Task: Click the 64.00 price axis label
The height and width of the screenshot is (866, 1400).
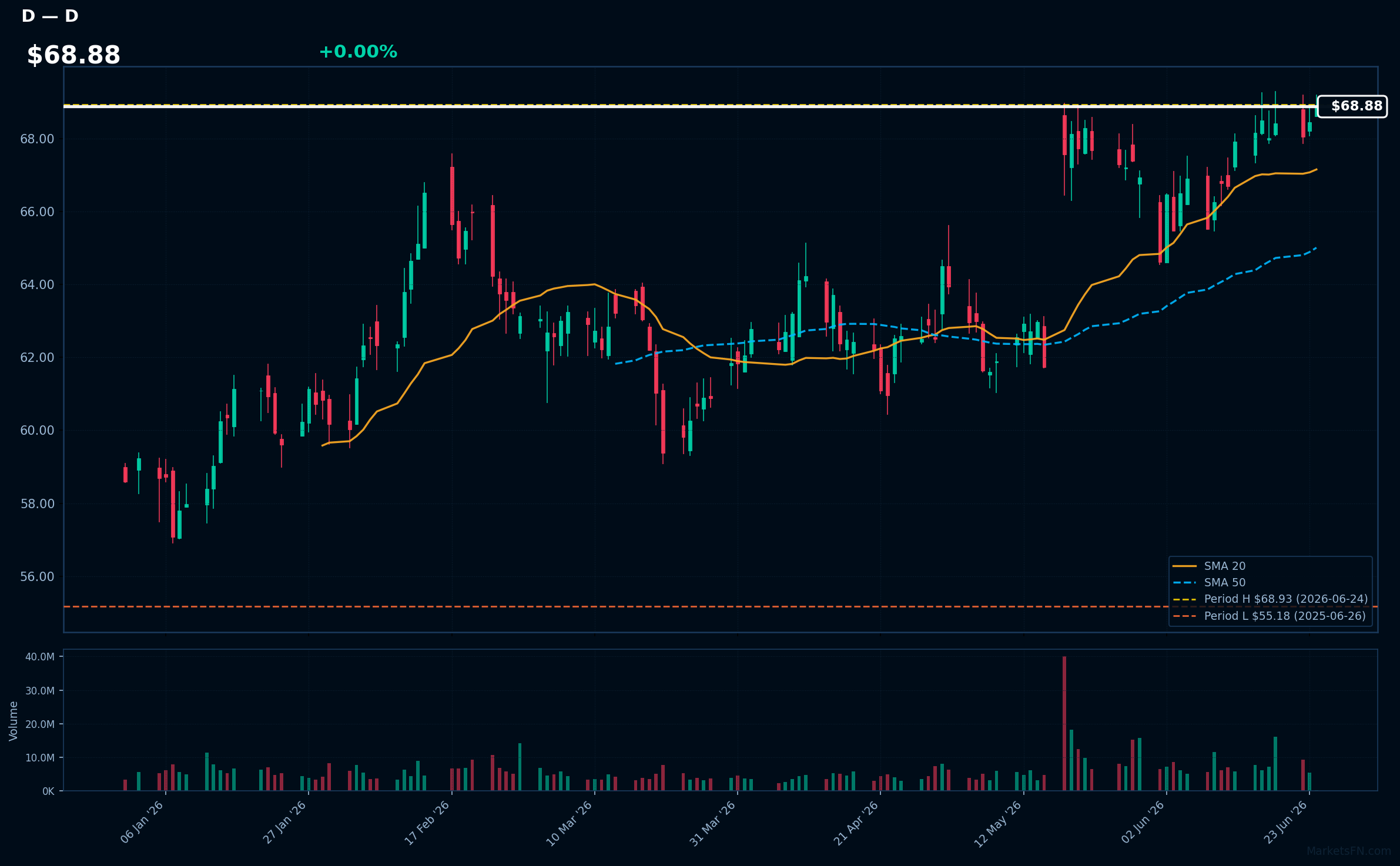Action: pos(37,285)
